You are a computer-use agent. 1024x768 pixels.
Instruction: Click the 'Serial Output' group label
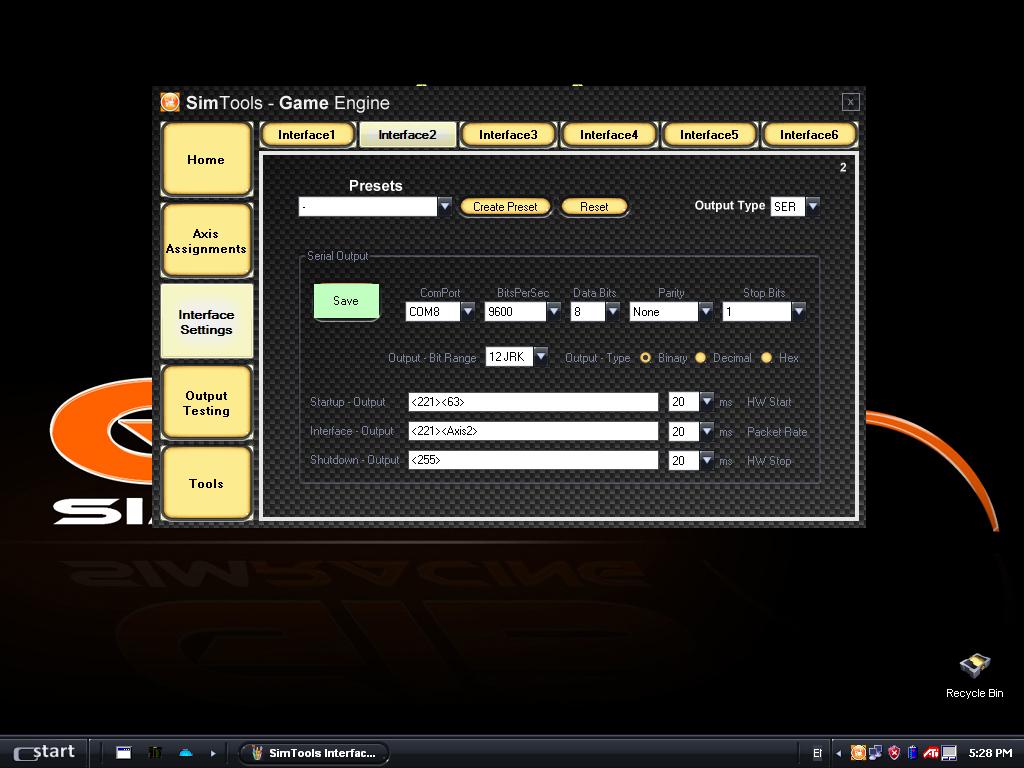338,256
